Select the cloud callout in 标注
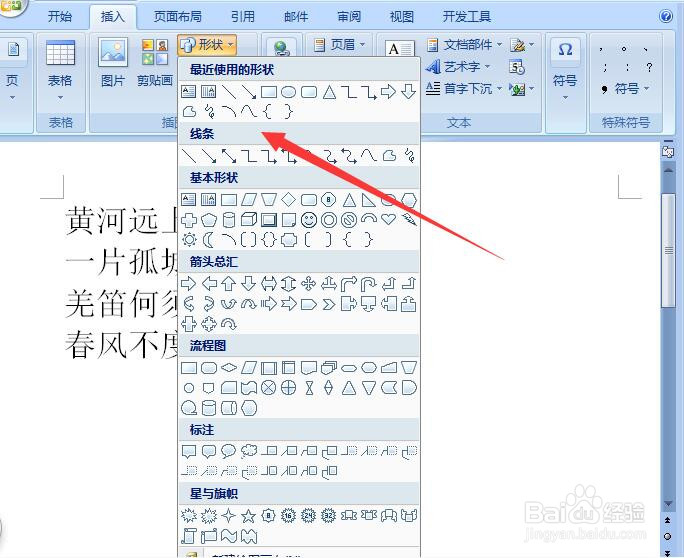This screenshot has width=684, height=558. coord(249,451)
